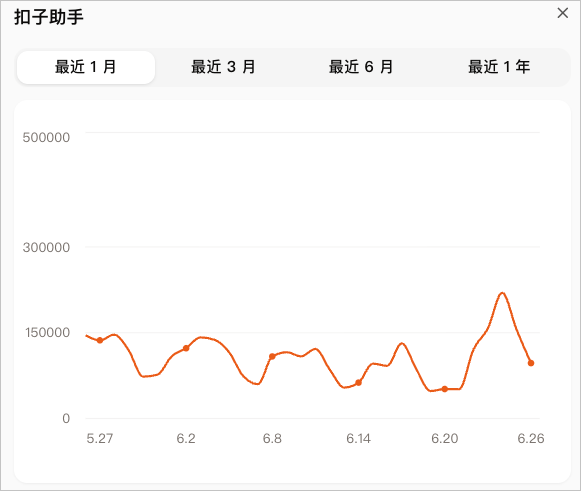This screenshot has height=491, width=581.
Task: Select the orange dot above 6.8
Action: coord(272,356)
